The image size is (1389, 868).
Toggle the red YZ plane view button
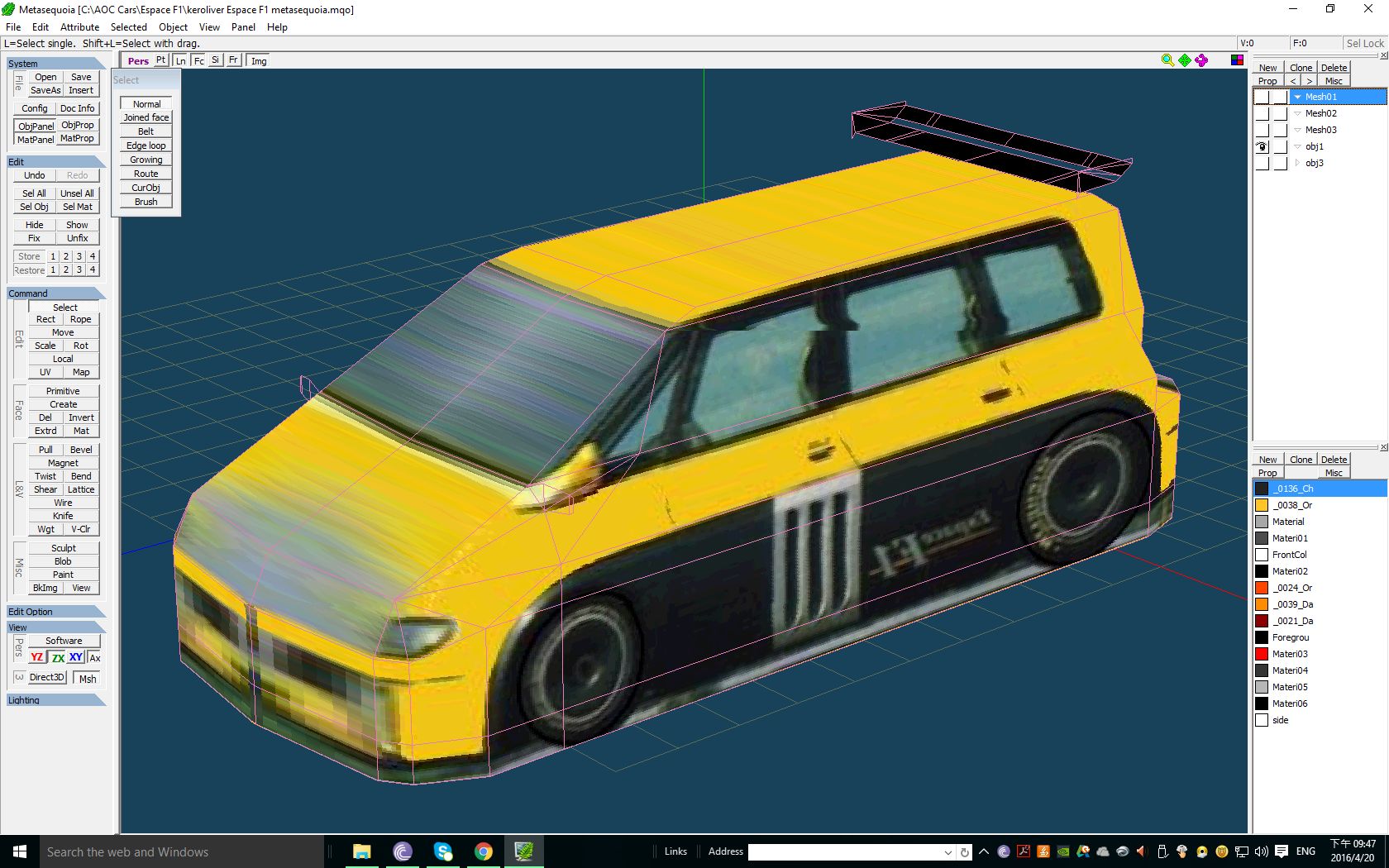pyautogui.click(x=37, y=657)
